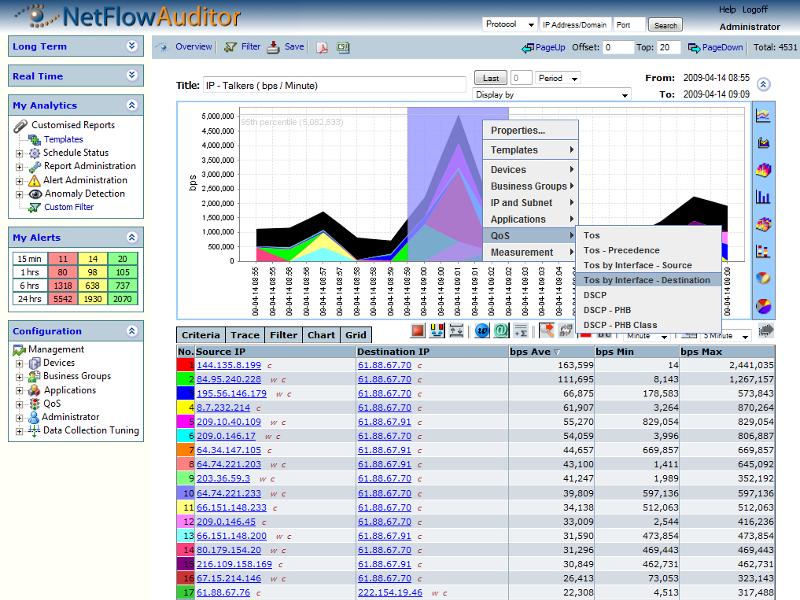Click the Title text field
The width and height of the screenshot is (800, 600).
335,85
